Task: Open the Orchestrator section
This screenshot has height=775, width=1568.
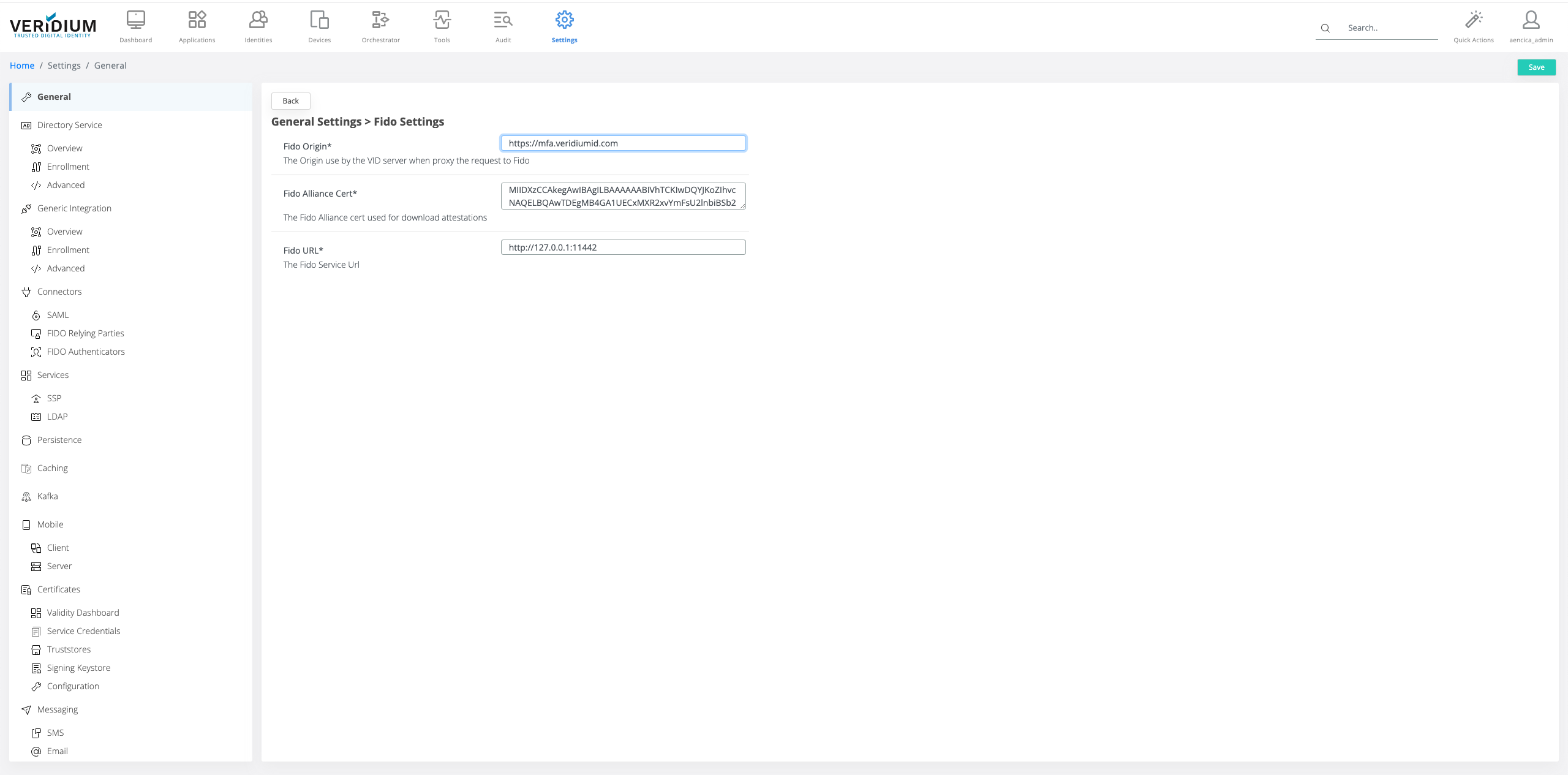Action: point(380,26)
